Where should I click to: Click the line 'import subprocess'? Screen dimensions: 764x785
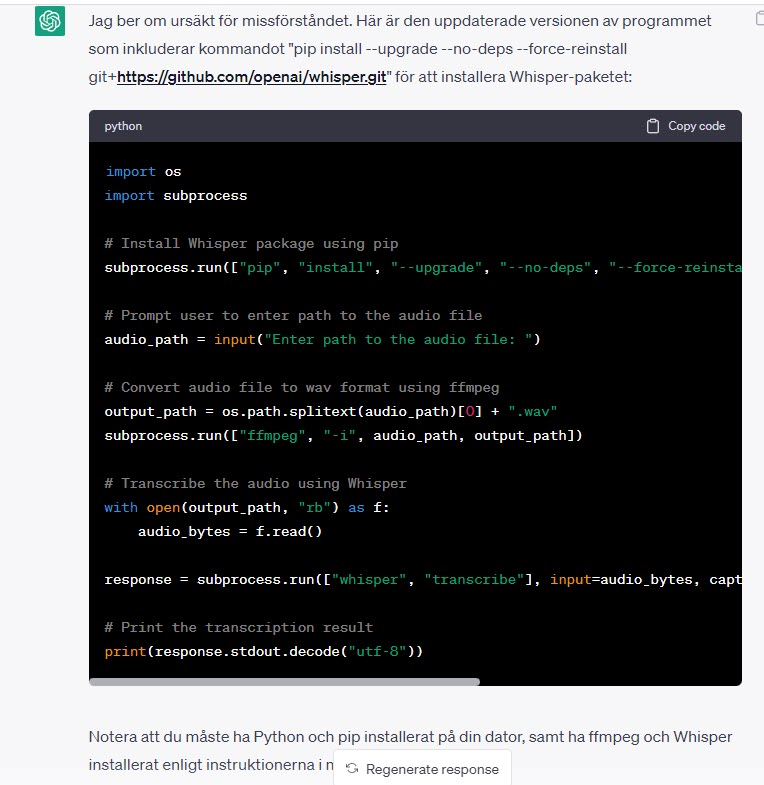point(176,196)
